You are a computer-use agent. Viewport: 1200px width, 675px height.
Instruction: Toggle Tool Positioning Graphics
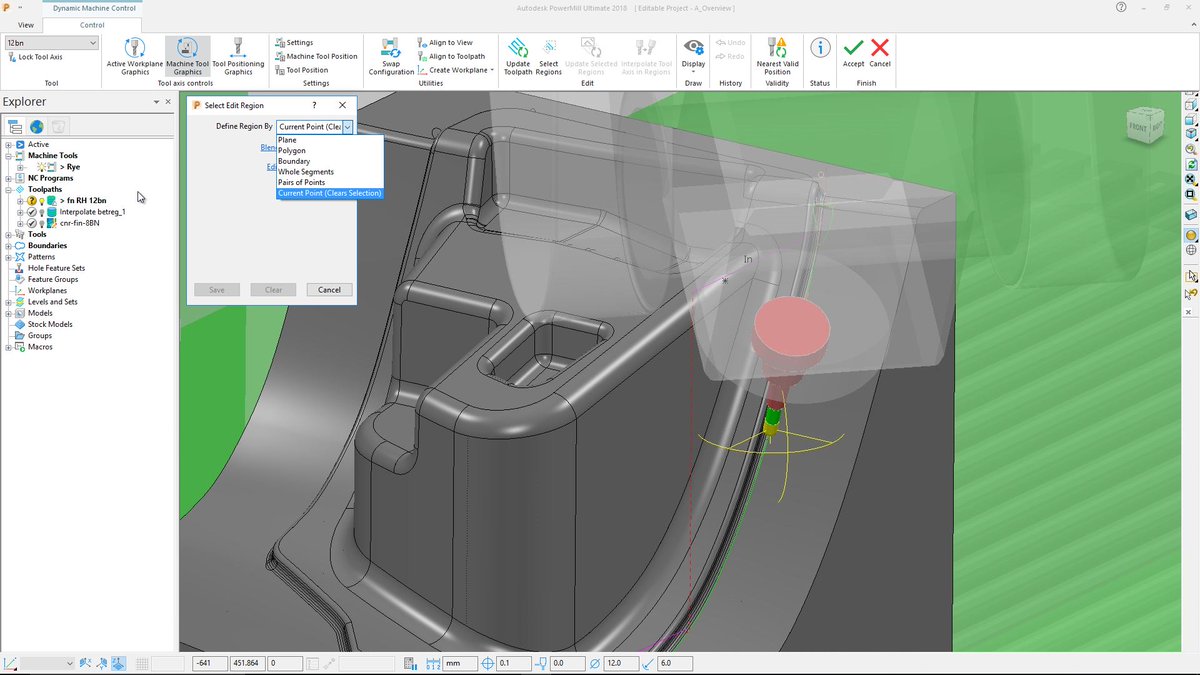tap(238, 56)
